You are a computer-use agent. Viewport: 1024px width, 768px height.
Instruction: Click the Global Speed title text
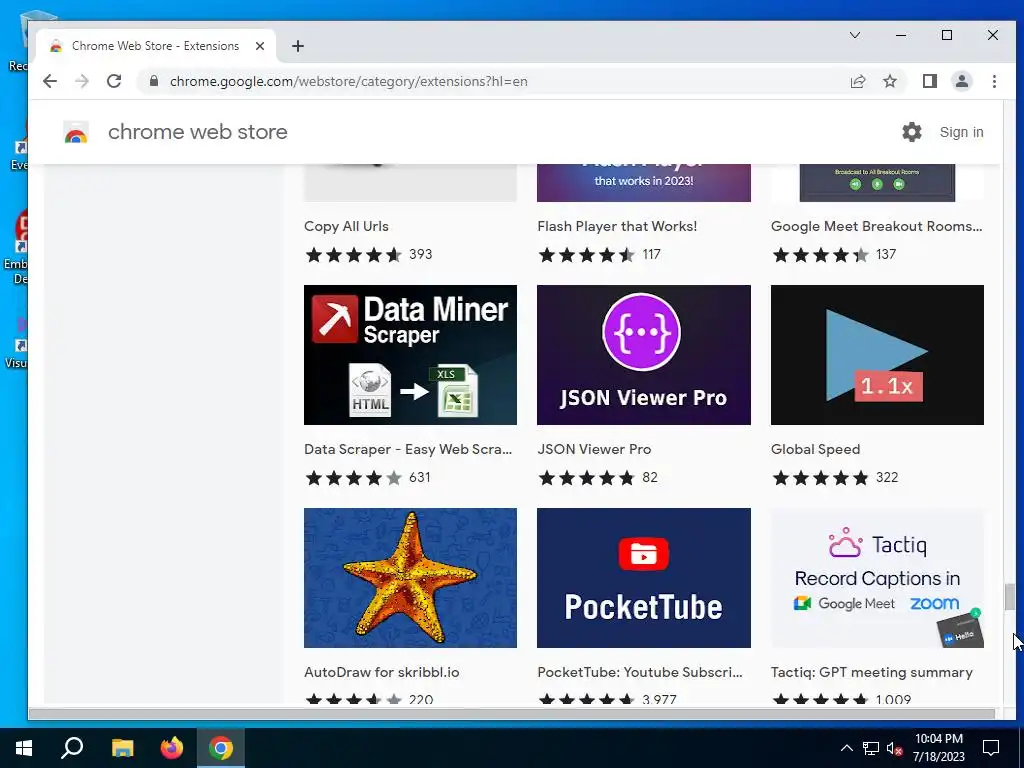(815, 449)
